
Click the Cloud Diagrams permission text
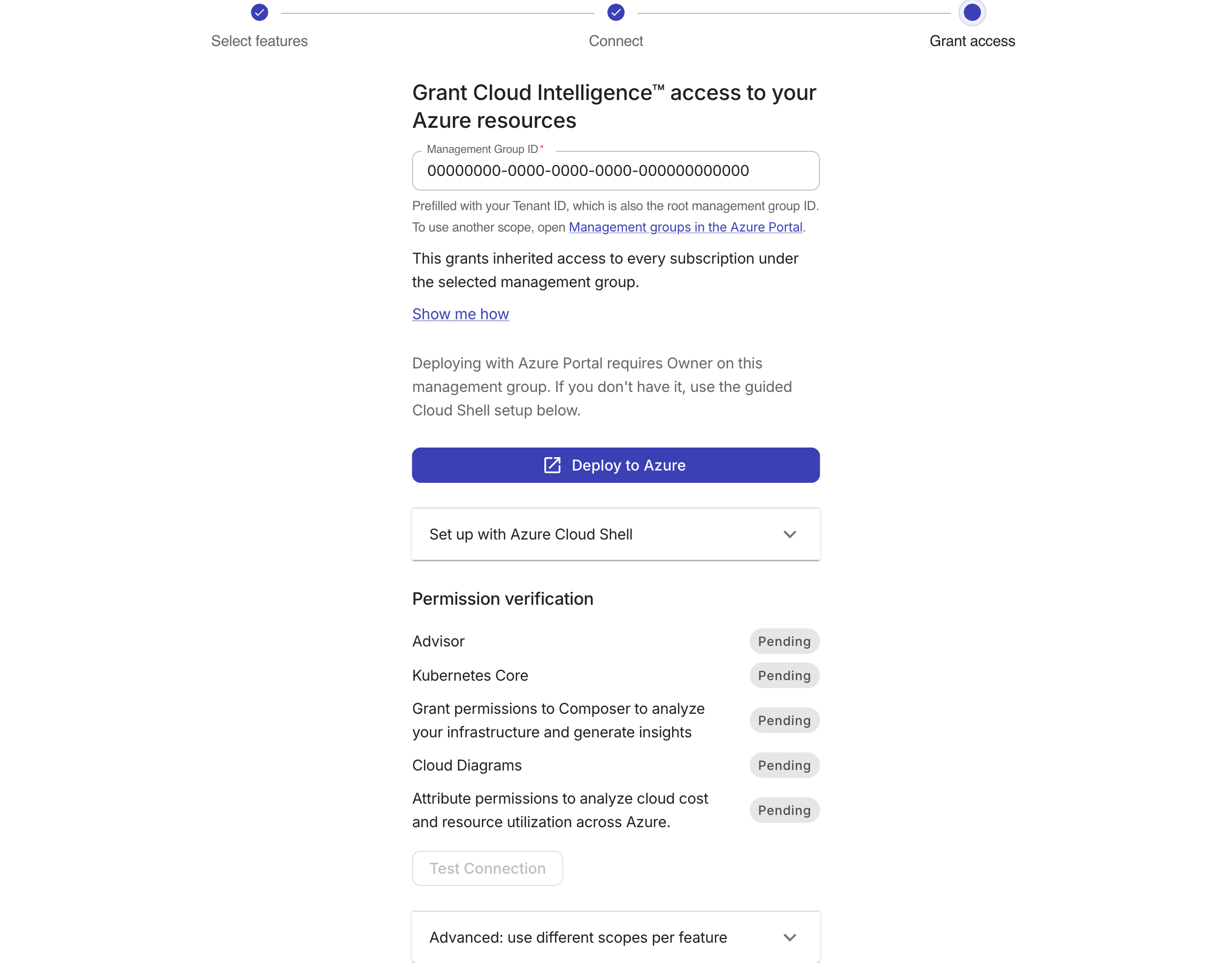466,766
